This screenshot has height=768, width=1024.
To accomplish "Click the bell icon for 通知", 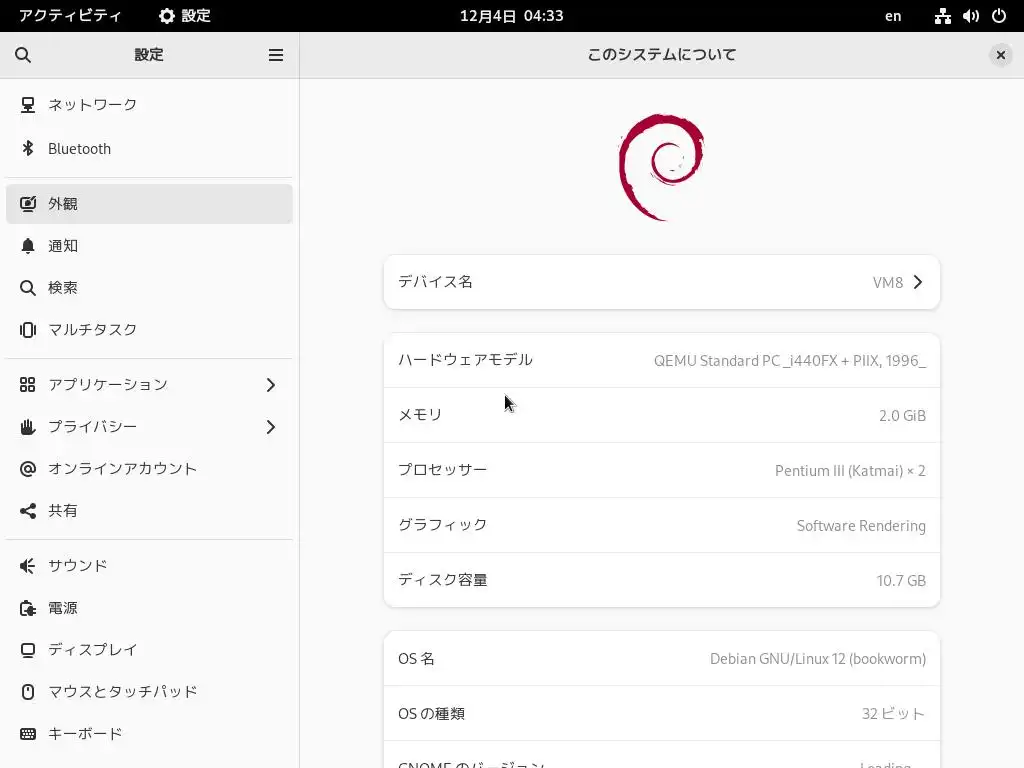I will [27, 246].
